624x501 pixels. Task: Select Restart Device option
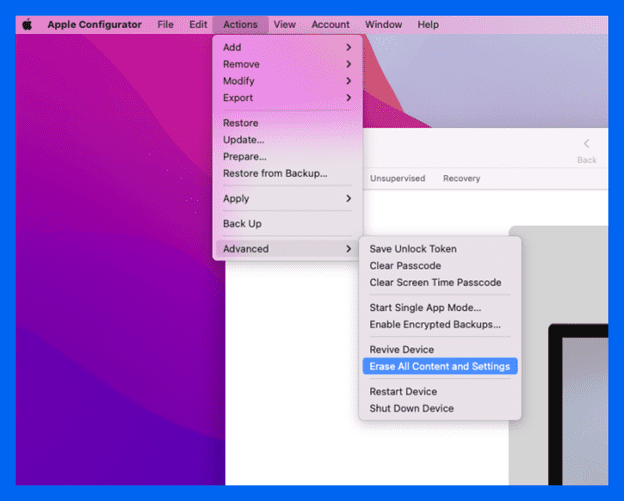click(x=440, y=392)
